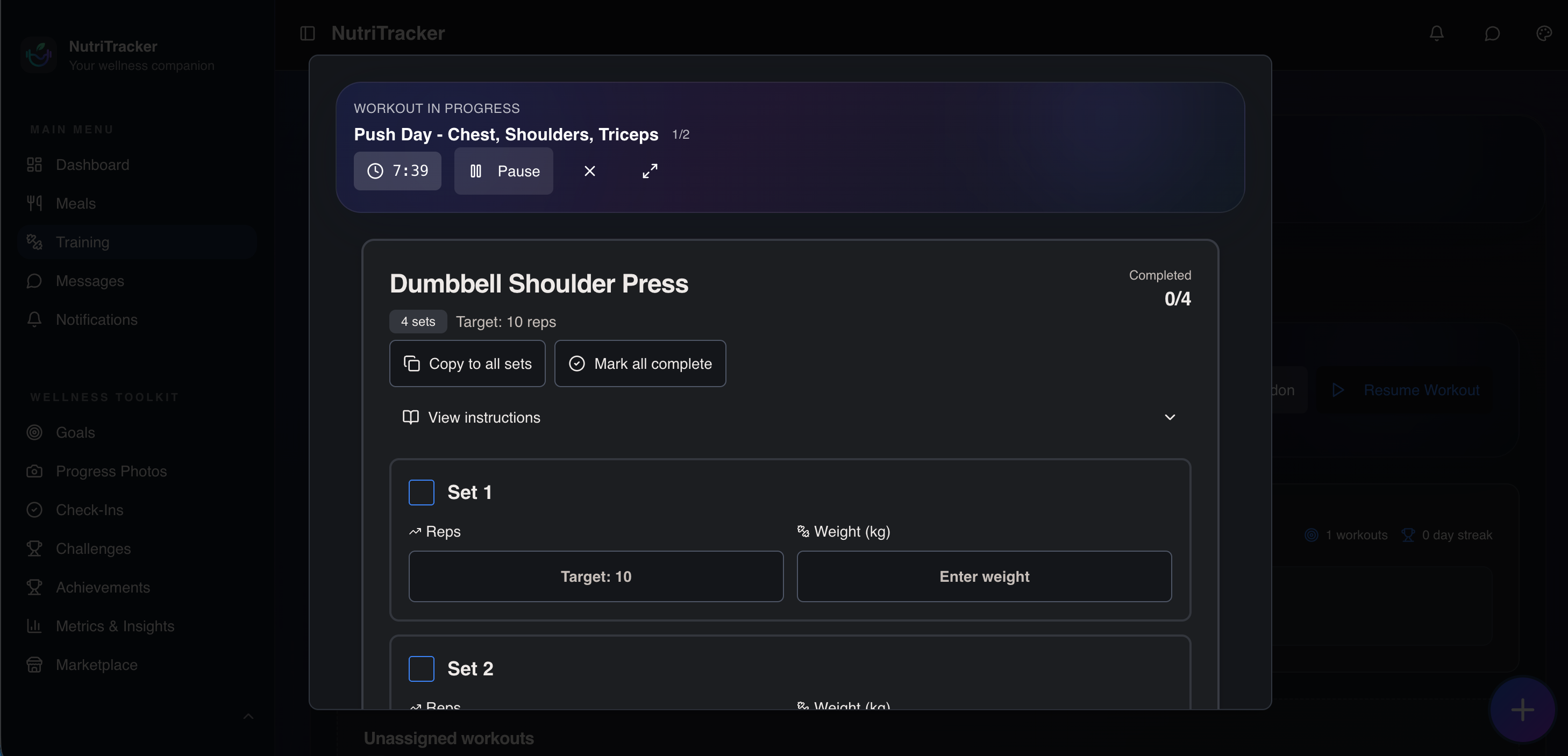Screen dimensions: 1568x756
Task: Dismiss the workout with X icon
Action: [589, 171]
